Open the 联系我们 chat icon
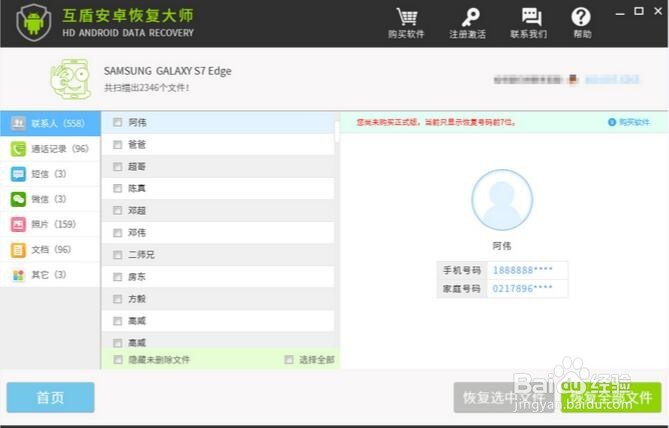This screenshot has width=669, height=428. tap(531, 17)
